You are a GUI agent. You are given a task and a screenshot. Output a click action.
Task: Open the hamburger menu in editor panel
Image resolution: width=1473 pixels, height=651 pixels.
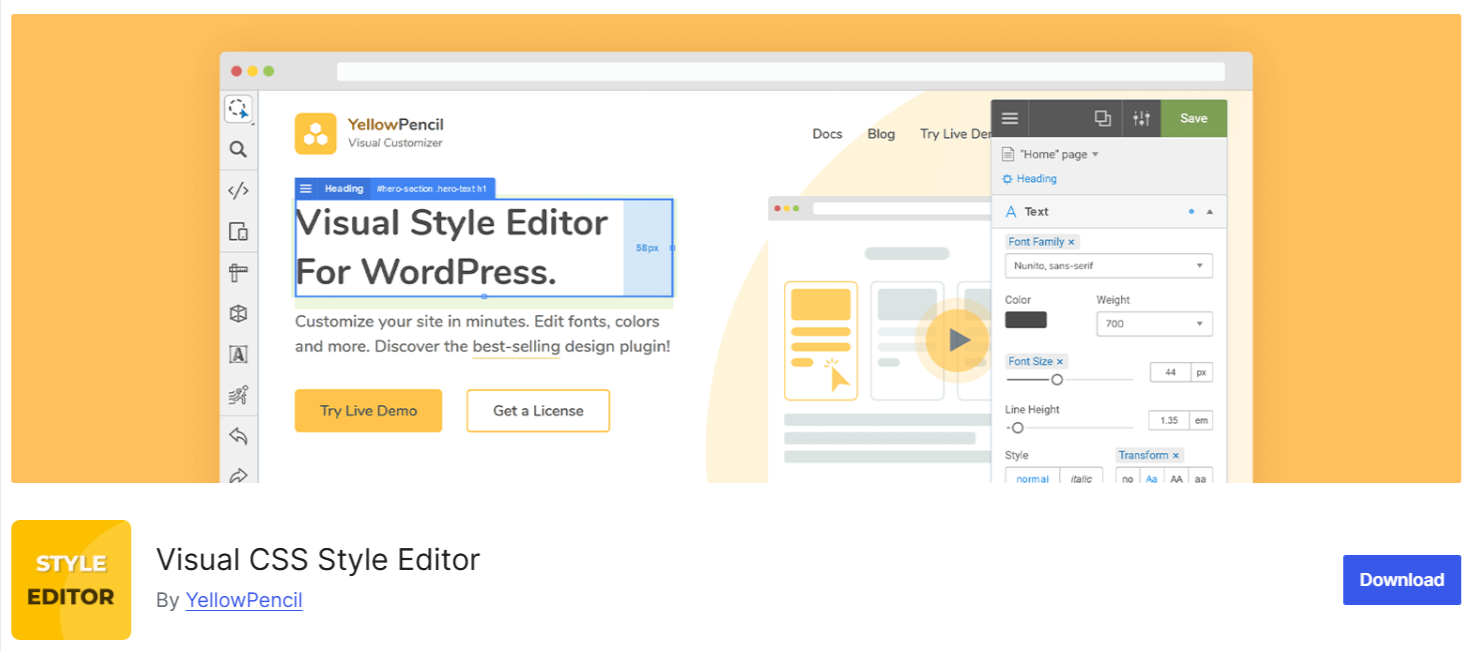(1010, 118)
